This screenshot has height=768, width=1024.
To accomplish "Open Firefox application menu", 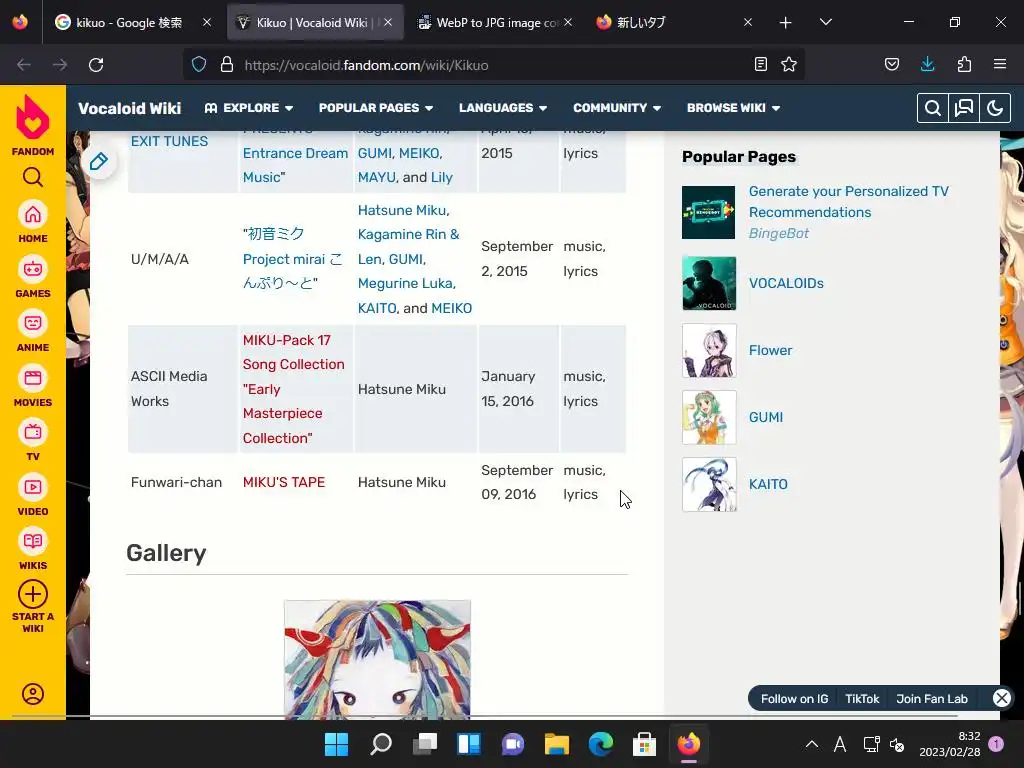I will (x=999, y=64).
